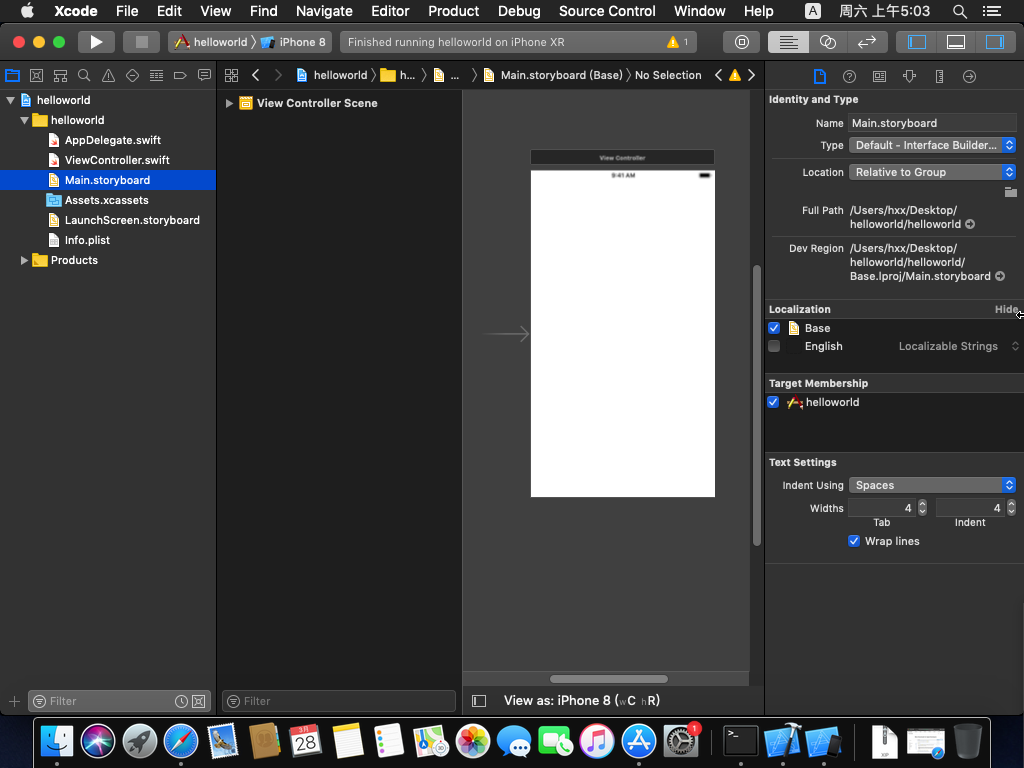Show the Version editor
Viewport: 1024px width, 768px height.
point(867,42)
